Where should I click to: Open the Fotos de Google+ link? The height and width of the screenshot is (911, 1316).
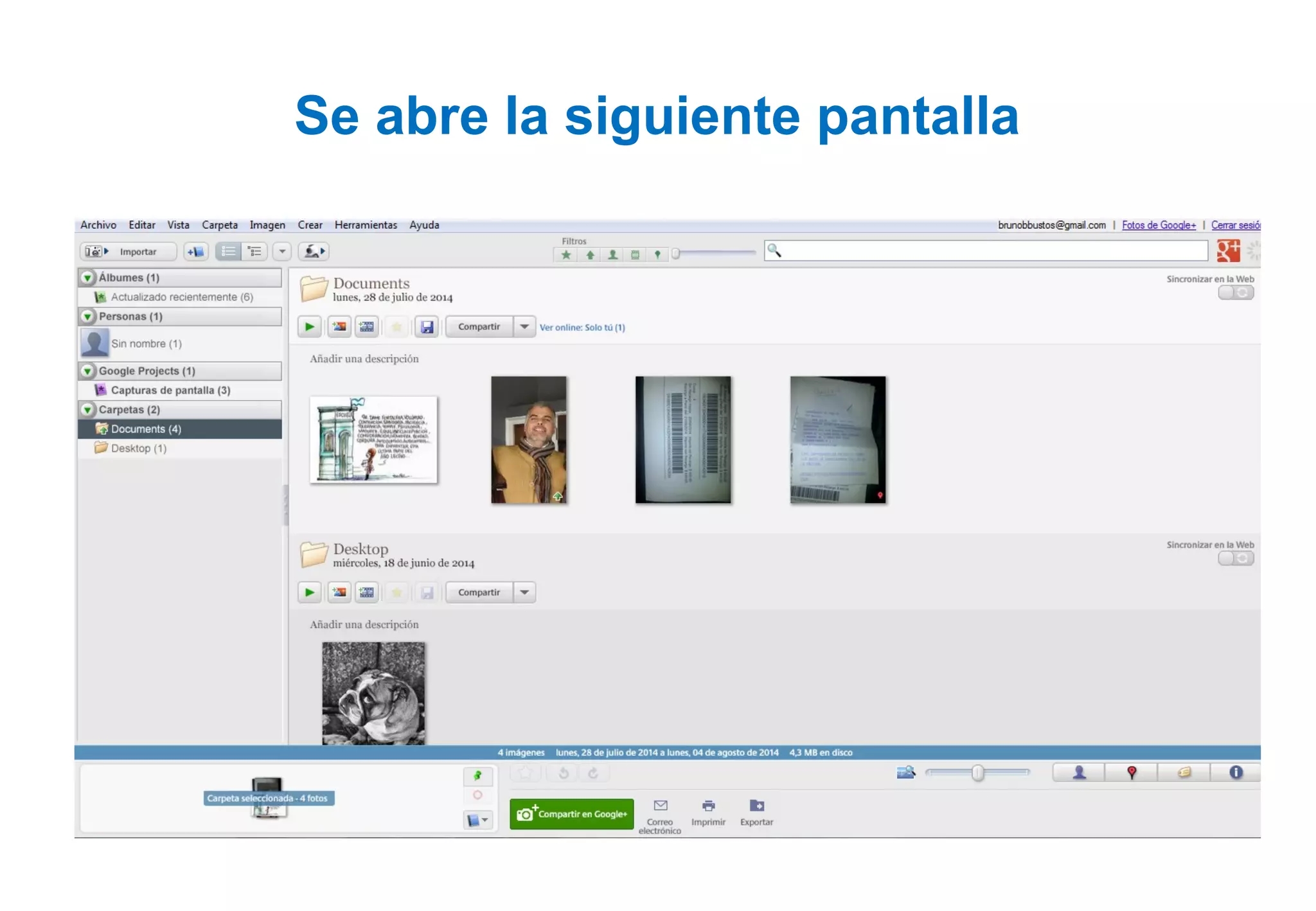pyautogui.click(x=1159, y=225)
